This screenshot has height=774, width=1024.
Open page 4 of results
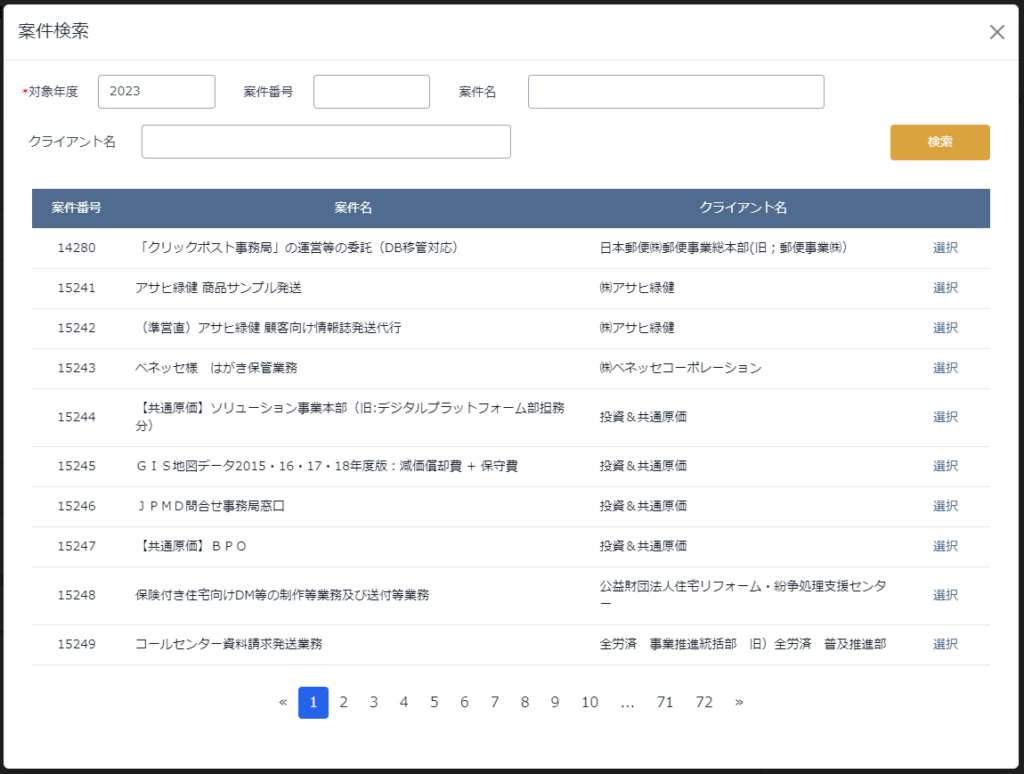tap(404, 702)
